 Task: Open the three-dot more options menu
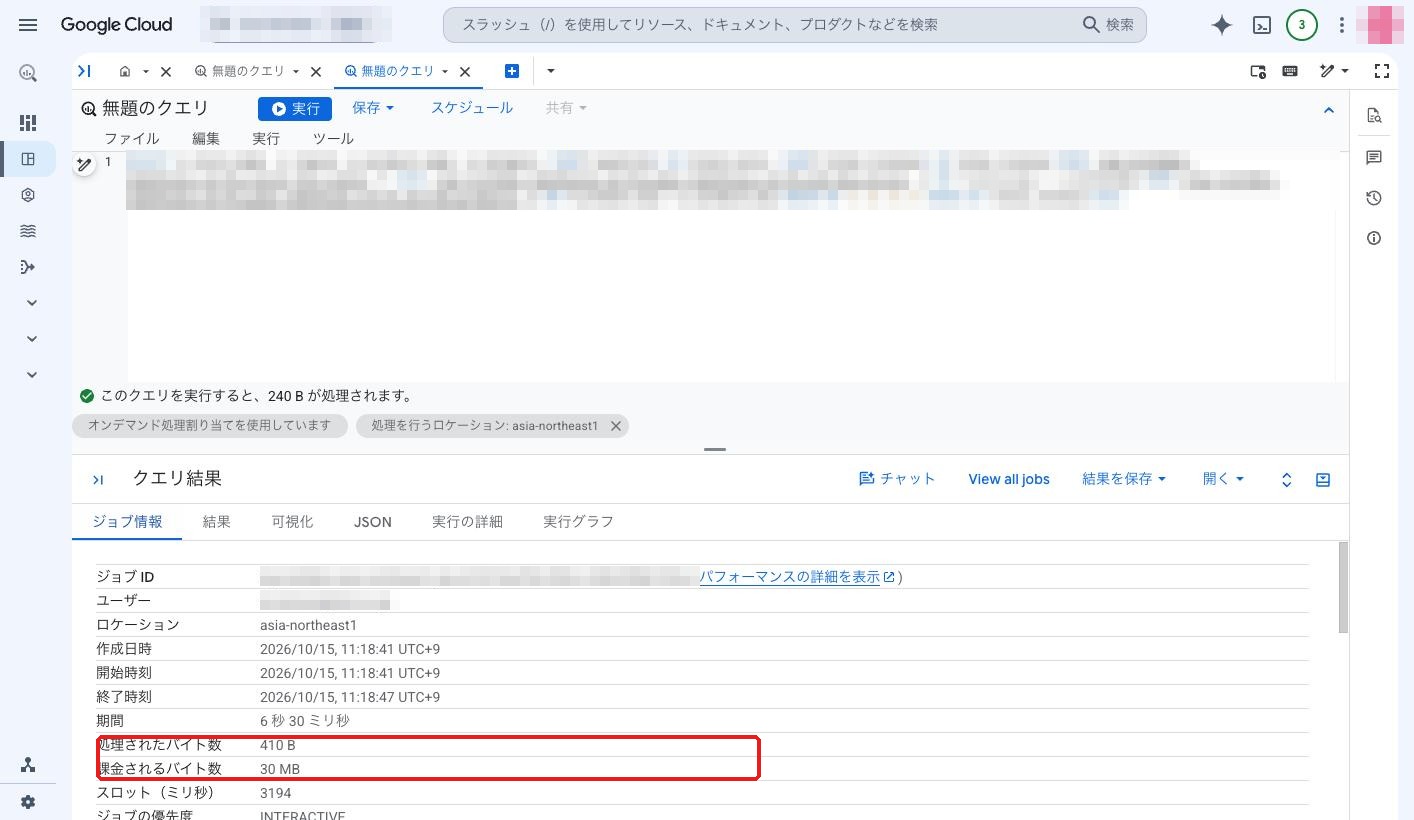[x=1342, y=25]
